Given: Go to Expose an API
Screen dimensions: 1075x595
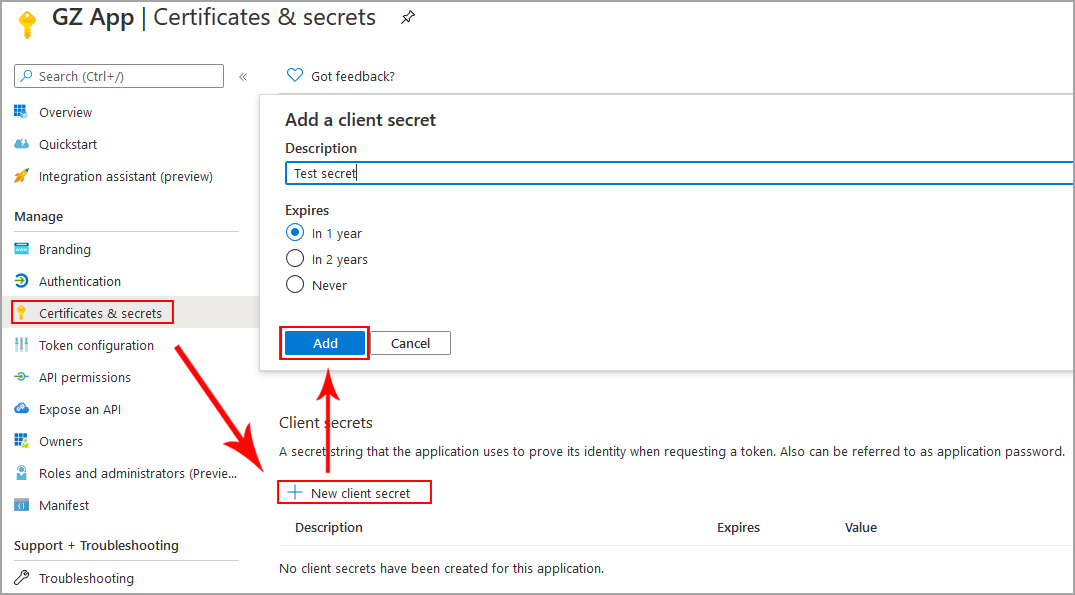Looking at the screenshot, I should pos(79,409).
